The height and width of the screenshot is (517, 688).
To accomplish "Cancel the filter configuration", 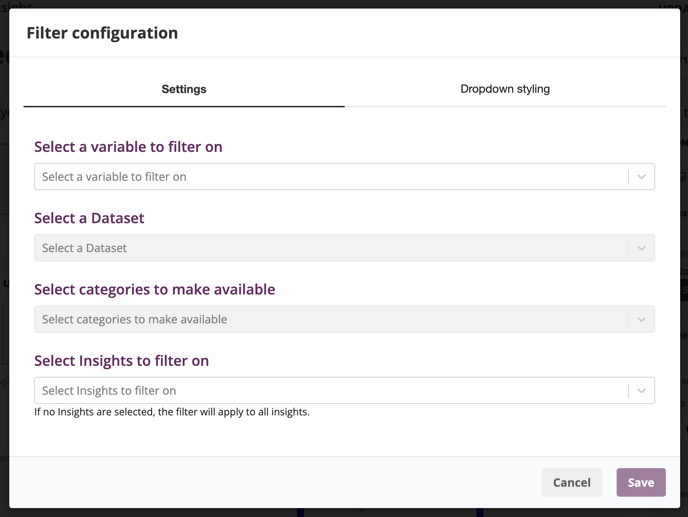I will [x=572, y=482].
